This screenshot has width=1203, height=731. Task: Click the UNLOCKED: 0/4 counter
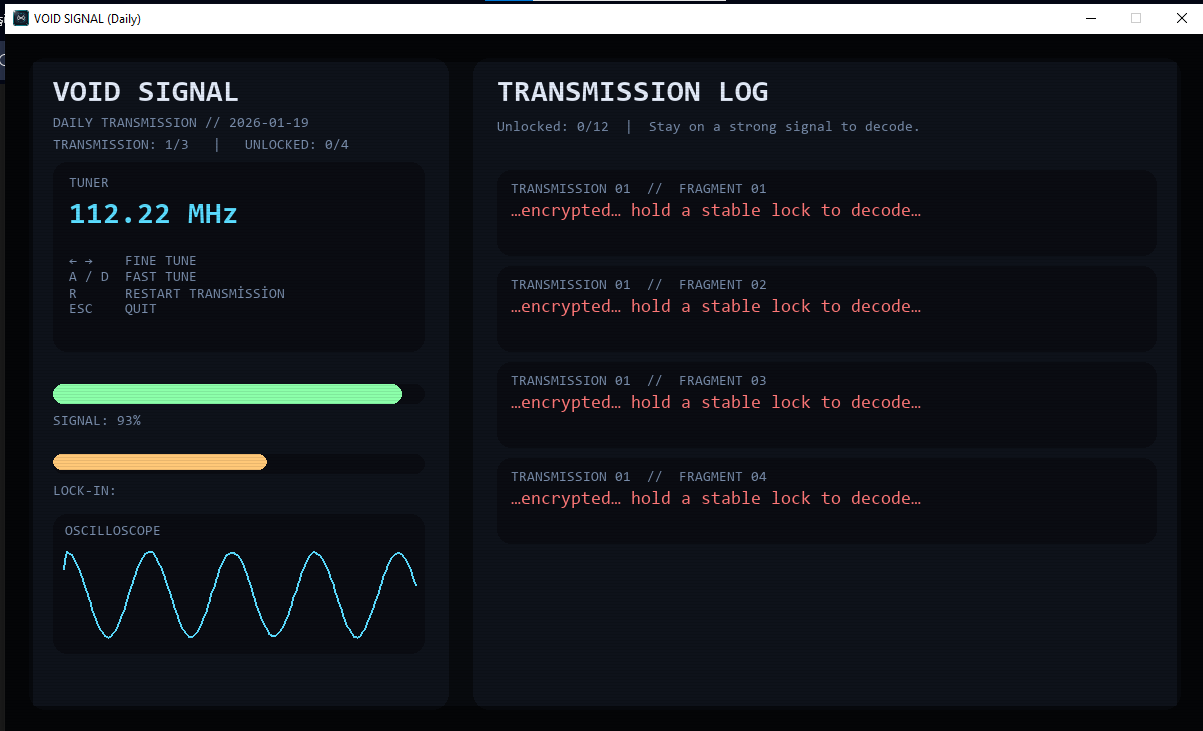pos(296,145)
